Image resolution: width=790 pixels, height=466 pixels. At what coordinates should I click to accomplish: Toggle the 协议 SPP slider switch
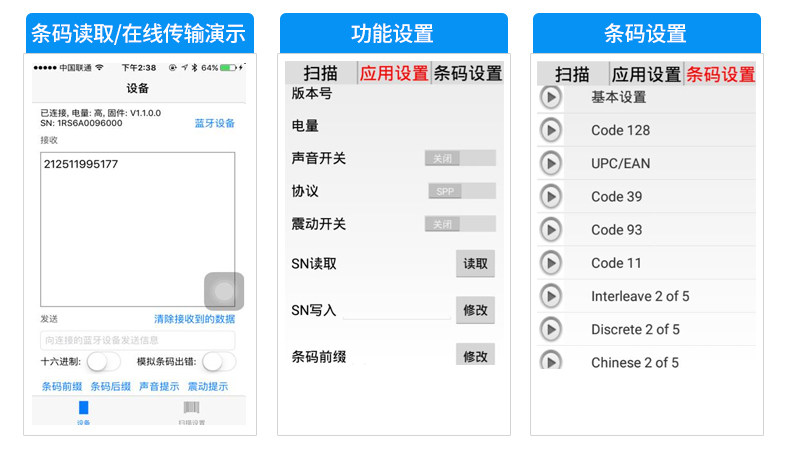click(461, 191)
